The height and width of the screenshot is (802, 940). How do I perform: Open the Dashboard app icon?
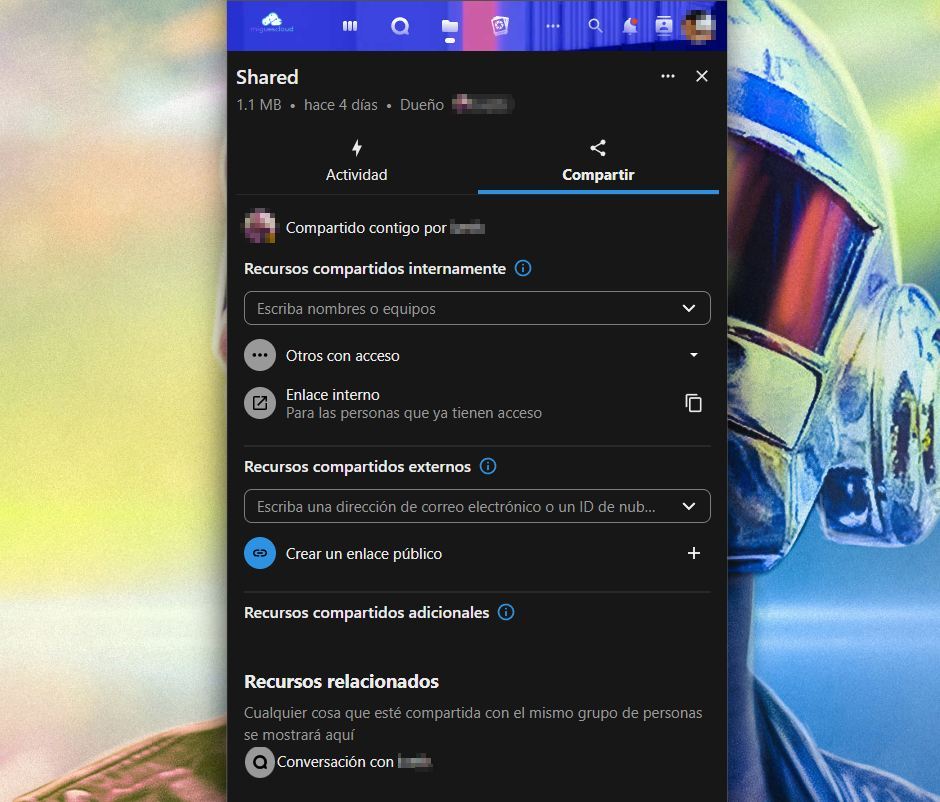[x=350, y=26]
